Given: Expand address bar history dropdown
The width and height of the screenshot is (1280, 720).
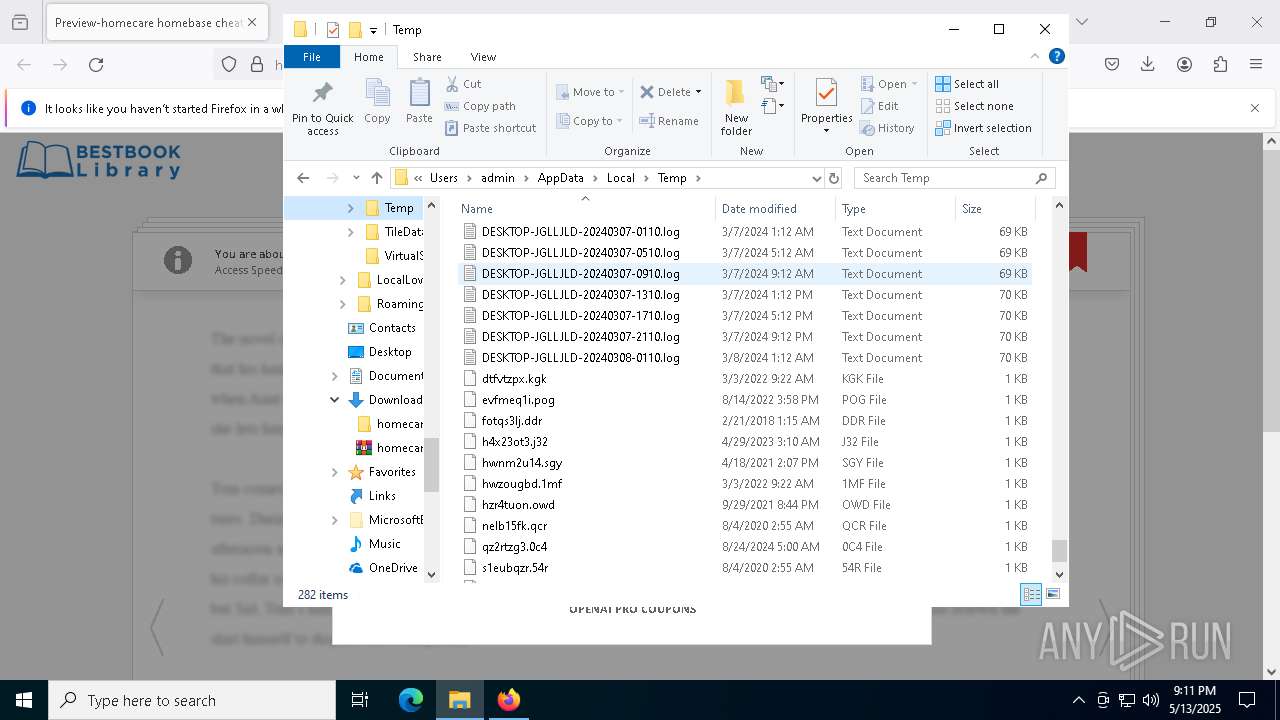Looking at the screenshot, I should click(x=816, y=178).
